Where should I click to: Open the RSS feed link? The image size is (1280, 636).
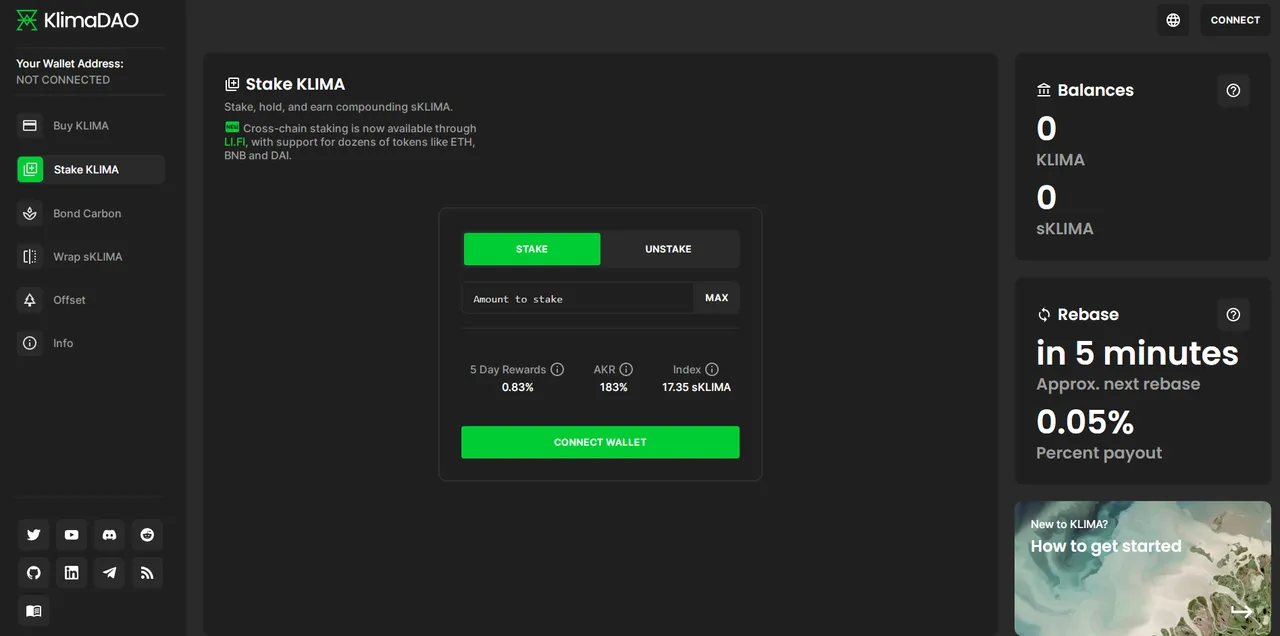pos(148,573)
